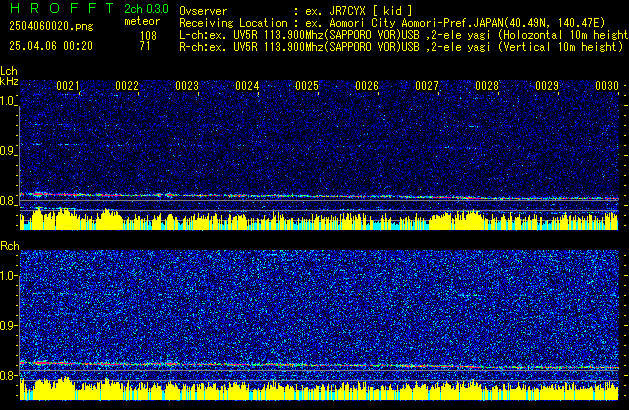Select the filename 2504060020.png
Viewport: 629px width, 410px height.
click(x=51, y=26)
